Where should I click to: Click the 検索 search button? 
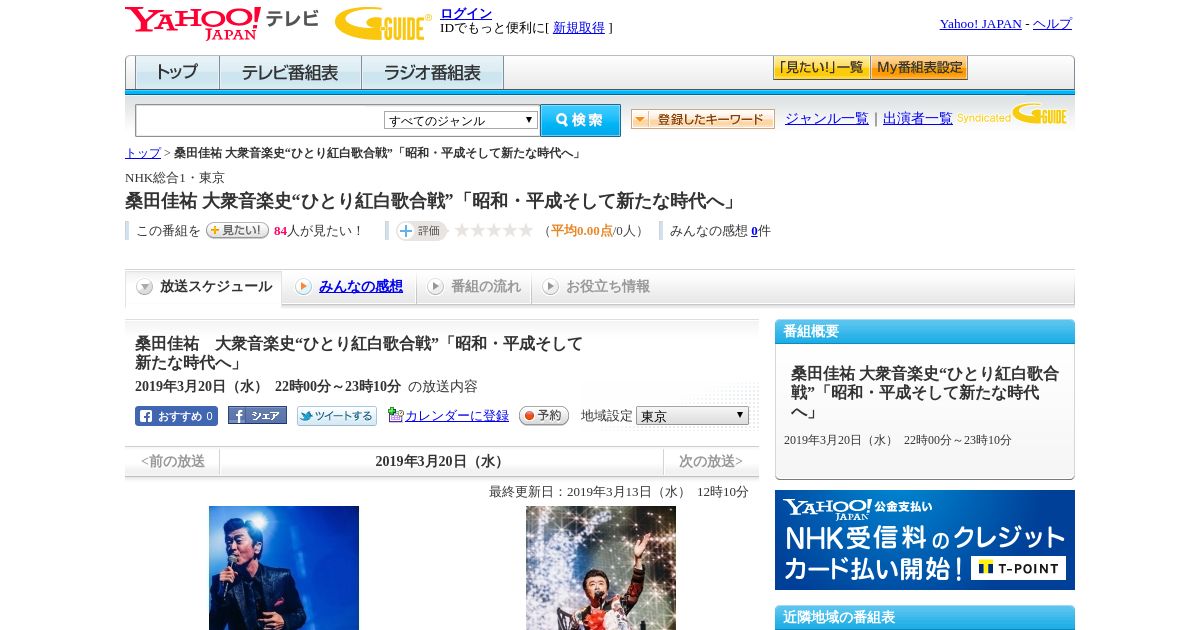point(580,120)
